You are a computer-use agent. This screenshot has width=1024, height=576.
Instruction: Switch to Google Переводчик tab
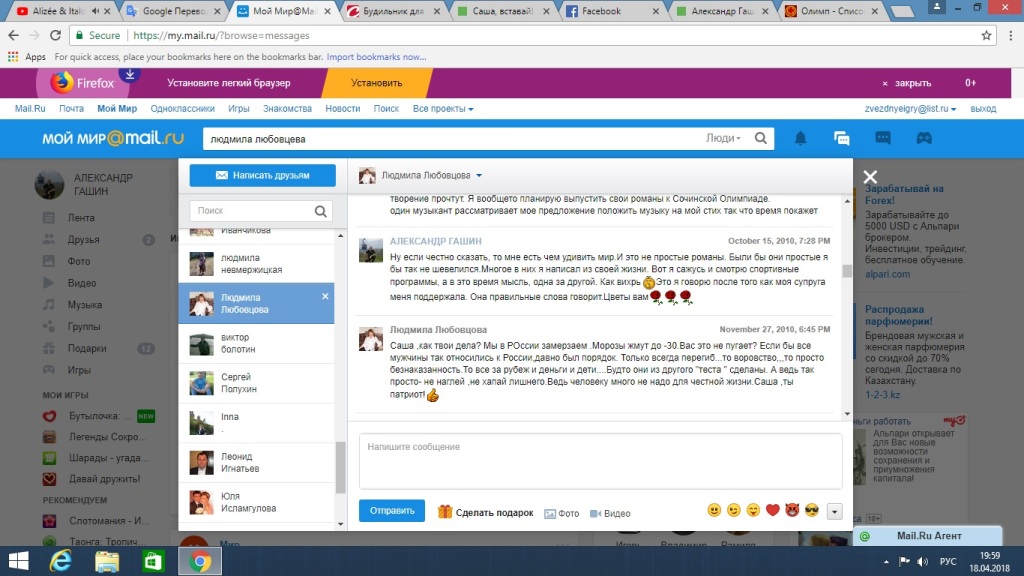pos(173,11)
